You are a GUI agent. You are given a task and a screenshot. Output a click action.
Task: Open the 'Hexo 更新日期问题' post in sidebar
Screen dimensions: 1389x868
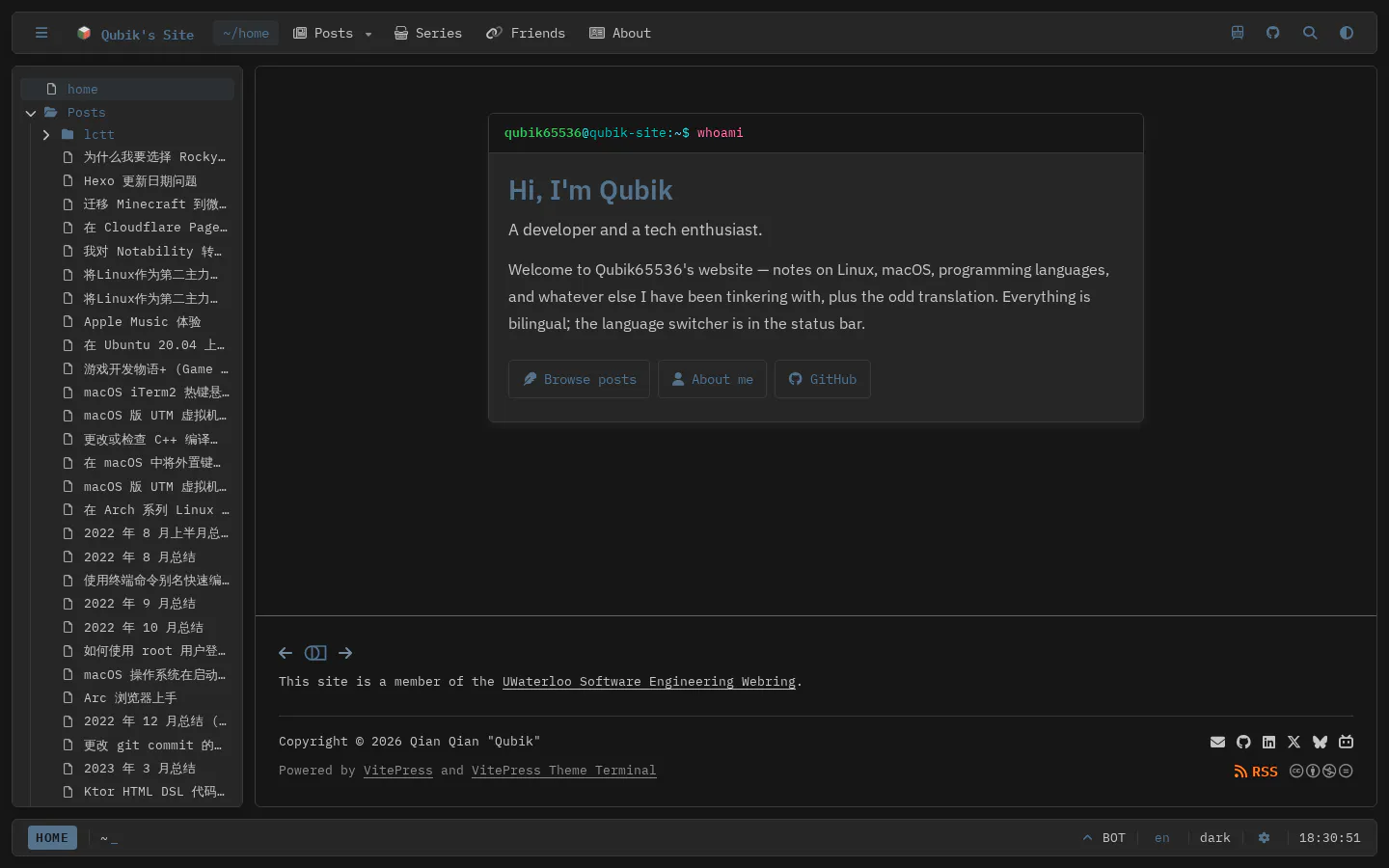point(140,181)
